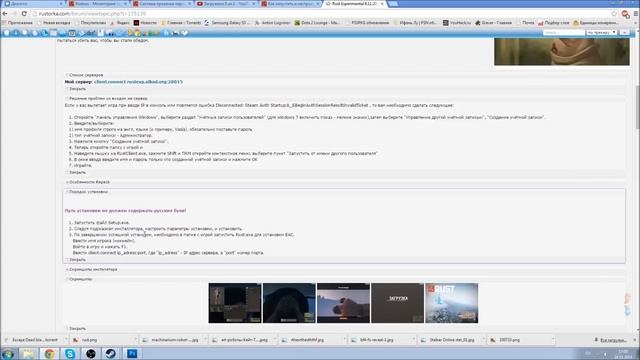The width and height of the screenshot is (640, 360).
Task: Click the Все загрузки link
Action: tap(611, 340)
